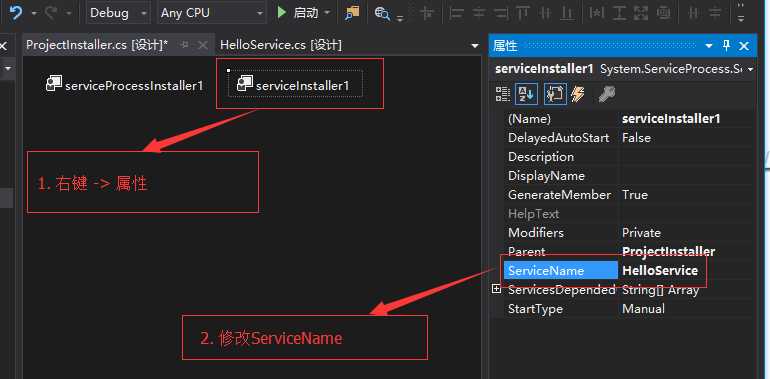Select serviceInstaller1 component in designer
The width and height of the screenshot is (770, 379).
pos(295,85)
